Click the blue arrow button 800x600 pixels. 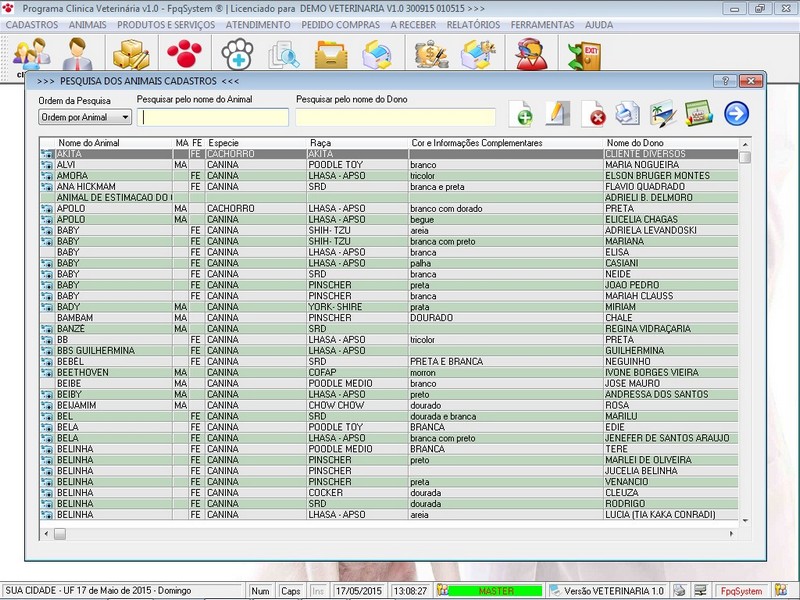(736, 114)
